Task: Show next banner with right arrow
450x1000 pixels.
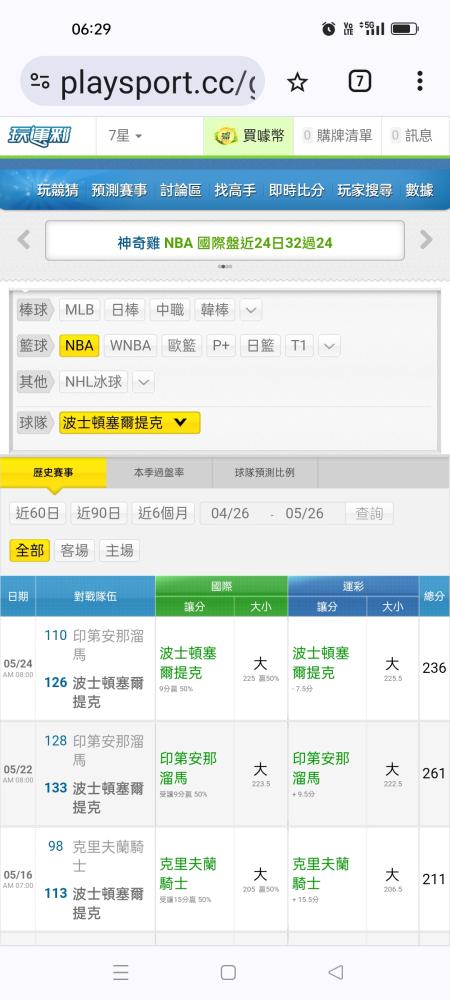Action: [426, 240]
